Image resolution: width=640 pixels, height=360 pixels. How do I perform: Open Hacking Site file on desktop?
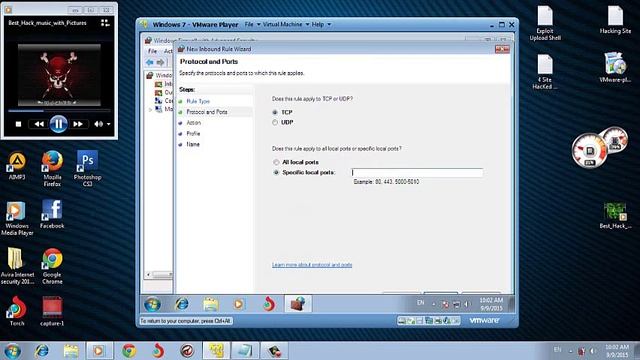pyautogui.click(x=615, y=20)
